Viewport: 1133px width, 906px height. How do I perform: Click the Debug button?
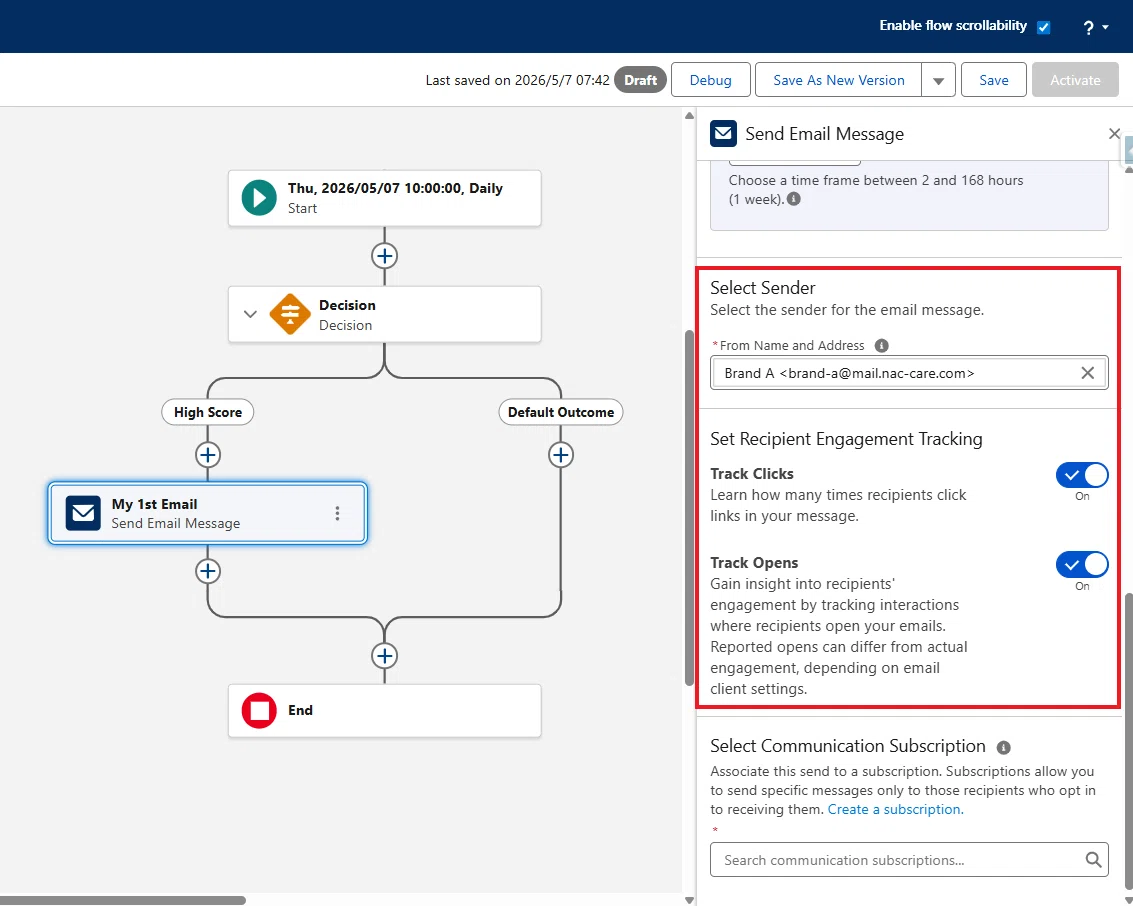[x=710, y=80]
